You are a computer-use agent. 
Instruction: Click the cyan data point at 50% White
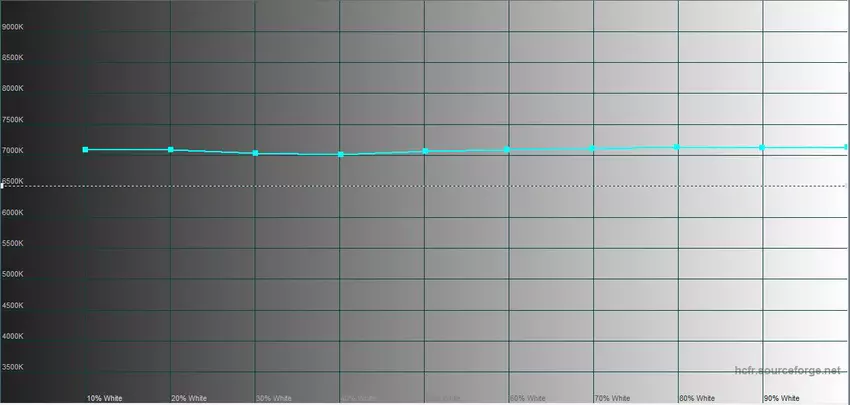pyautogui.click(x=426, y=151)
